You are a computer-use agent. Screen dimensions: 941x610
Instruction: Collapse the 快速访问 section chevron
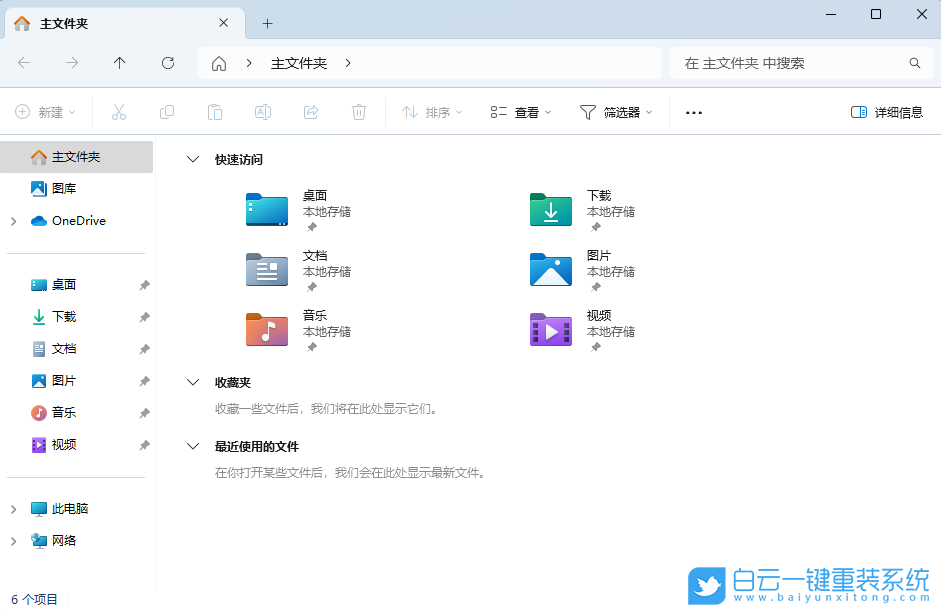(192, 158)
